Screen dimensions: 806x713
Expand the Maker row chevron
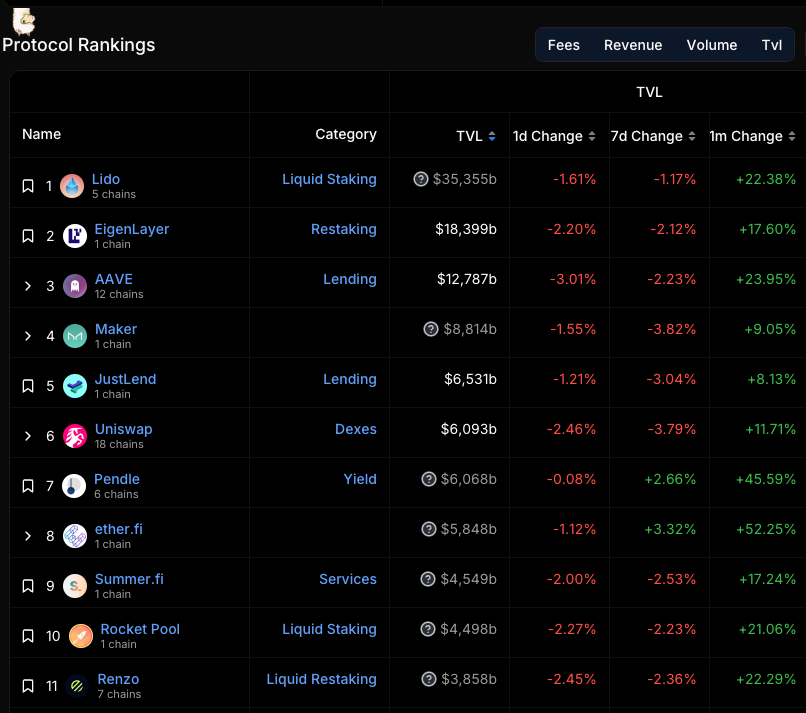28,336
